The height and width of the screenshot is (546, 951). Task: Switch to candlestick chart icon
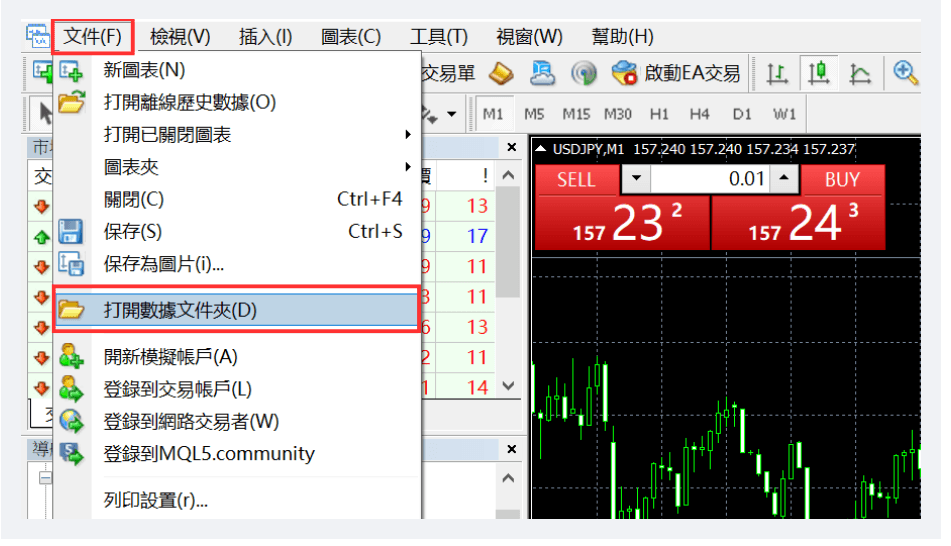pyautogui.click(x=819, y=73)
